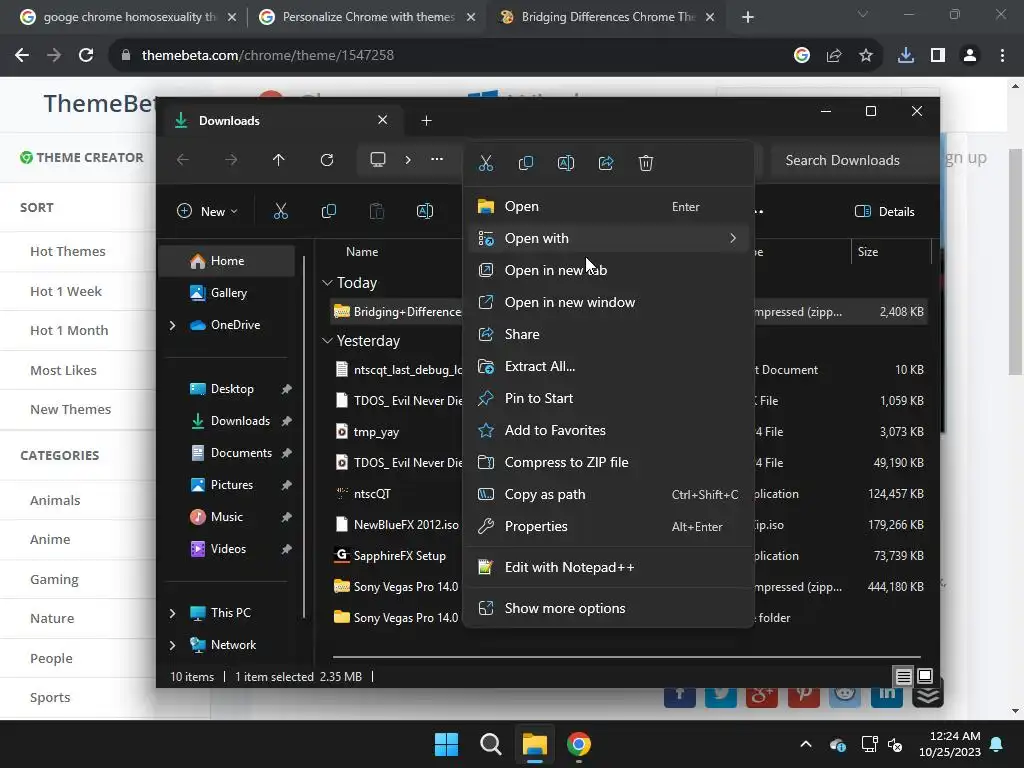Viewport: 1024px width, 768px height.
Task: Collapse the Yesterday file group
Action: [x=327, y=341]
